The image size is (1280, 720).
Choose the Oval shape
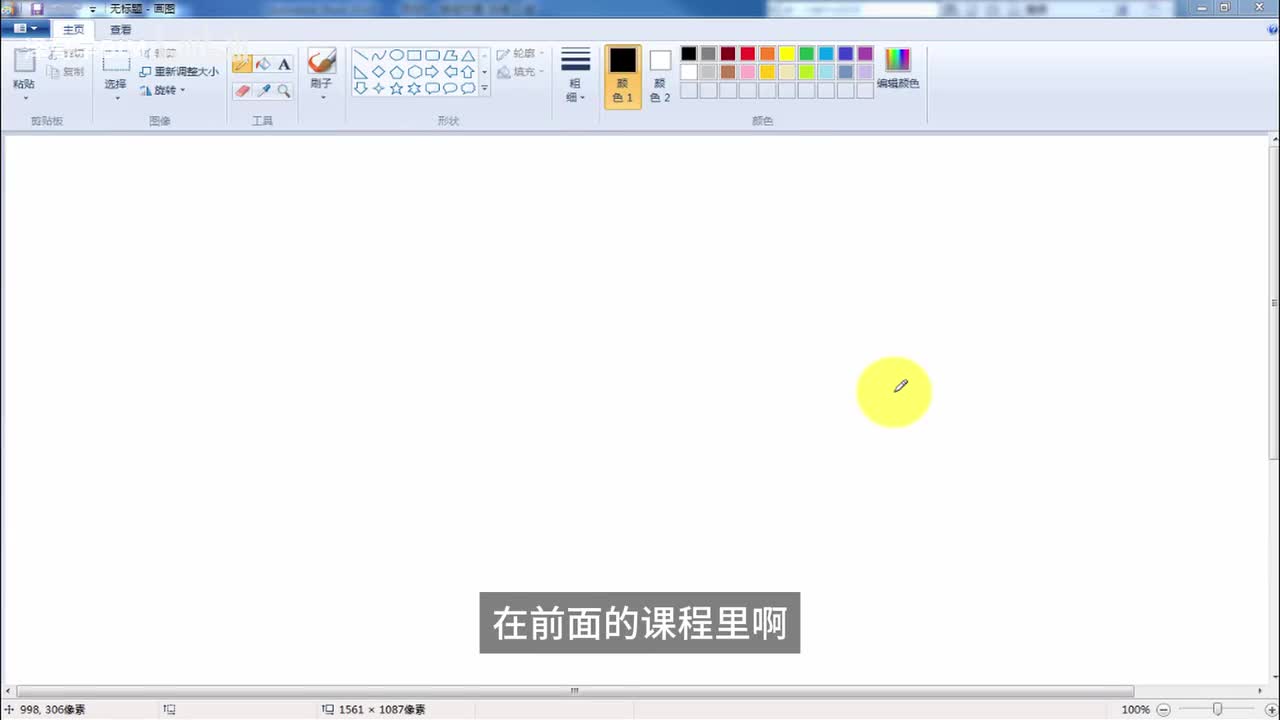tap(397, 55)
